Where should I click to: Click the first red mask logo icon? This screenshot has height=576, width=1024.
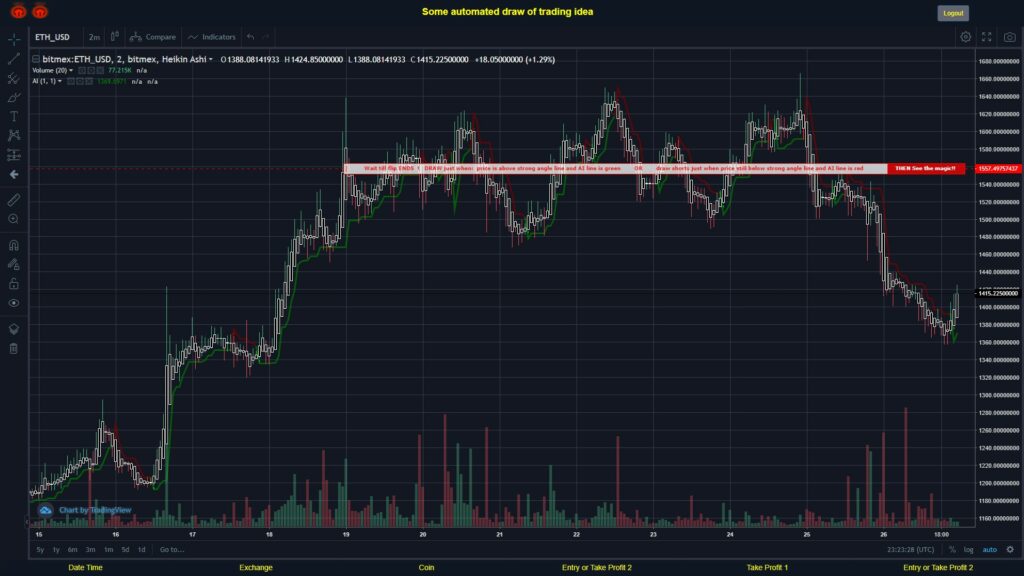18,11
